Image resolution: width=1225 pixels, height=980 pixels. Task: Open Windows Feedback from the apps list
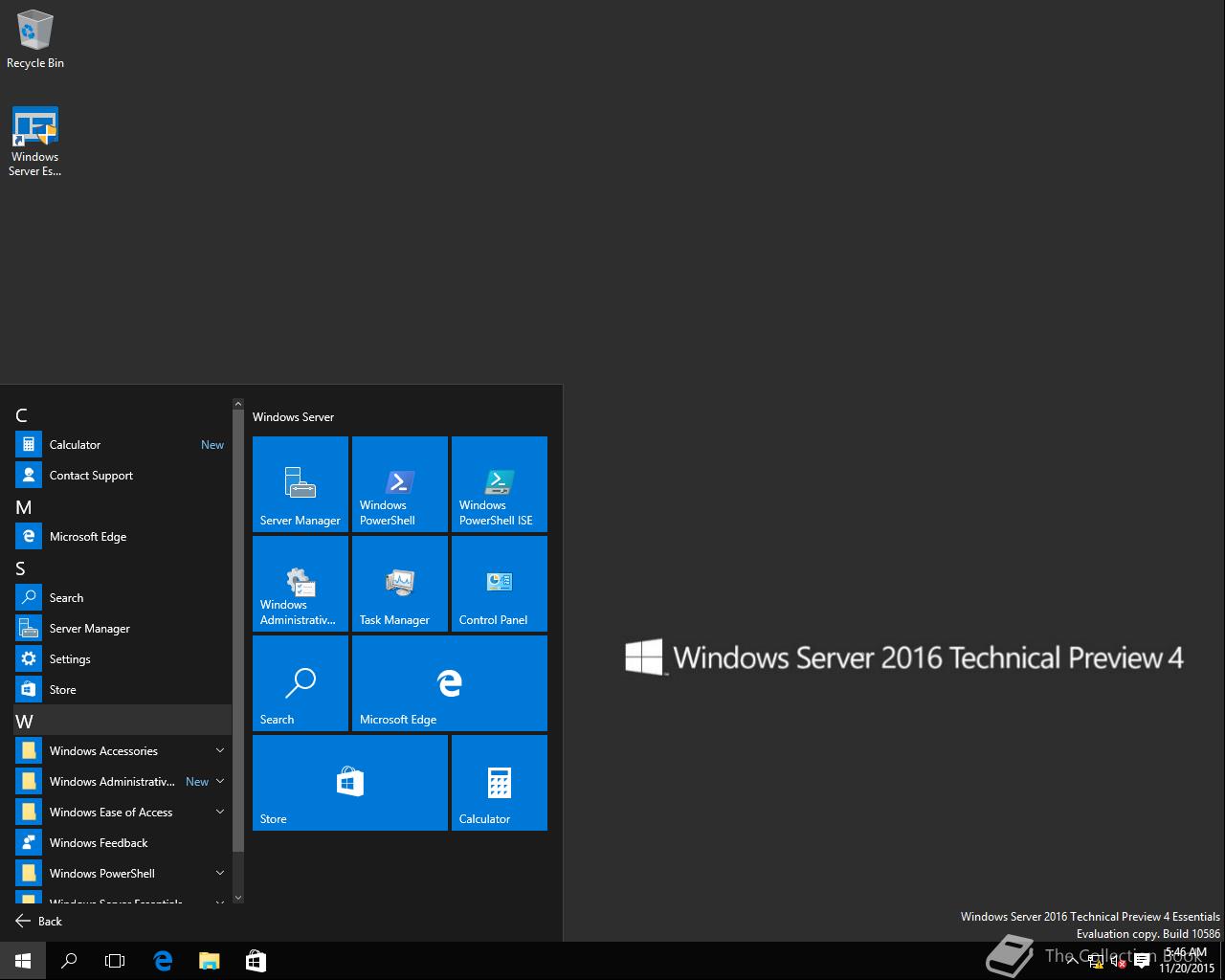tap(122, 843)
